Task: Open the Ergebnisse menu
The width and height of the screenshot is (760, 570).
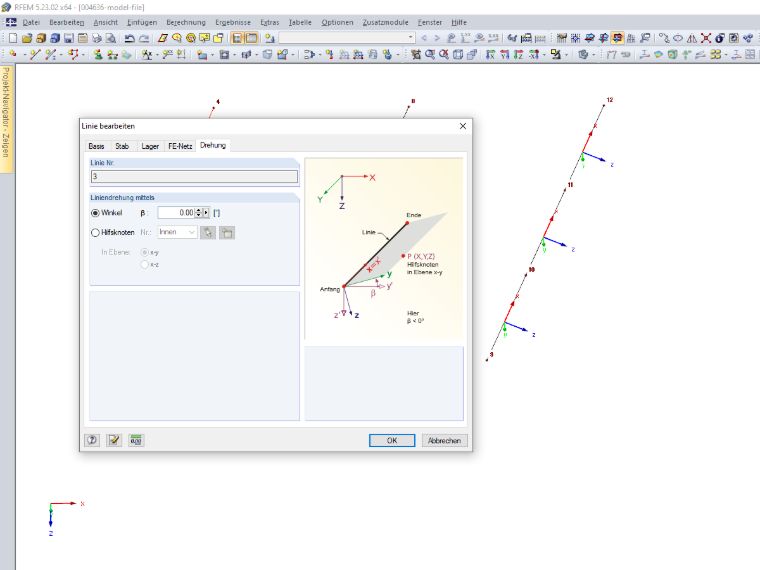Action: pos(233,22)
